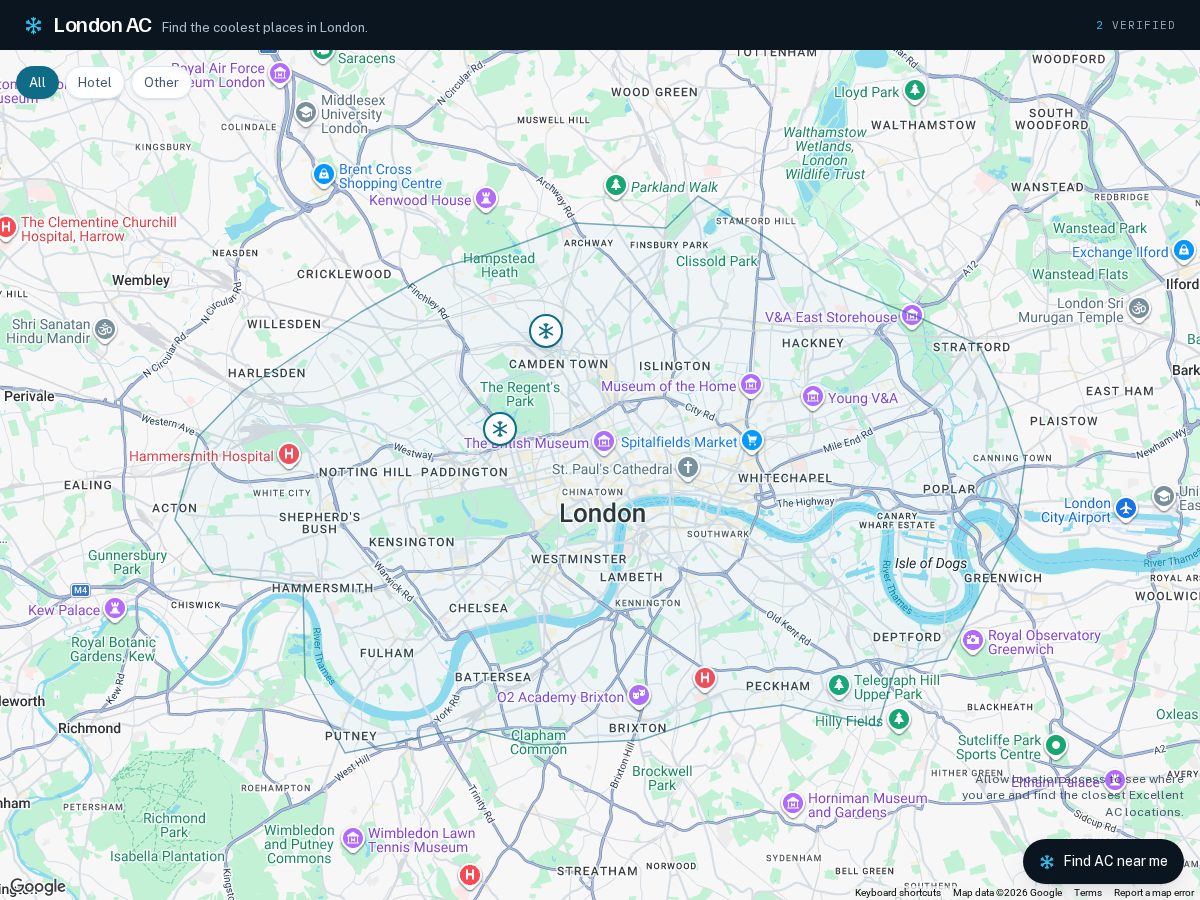Click the Young V&A museum icon

pos(813,397)
